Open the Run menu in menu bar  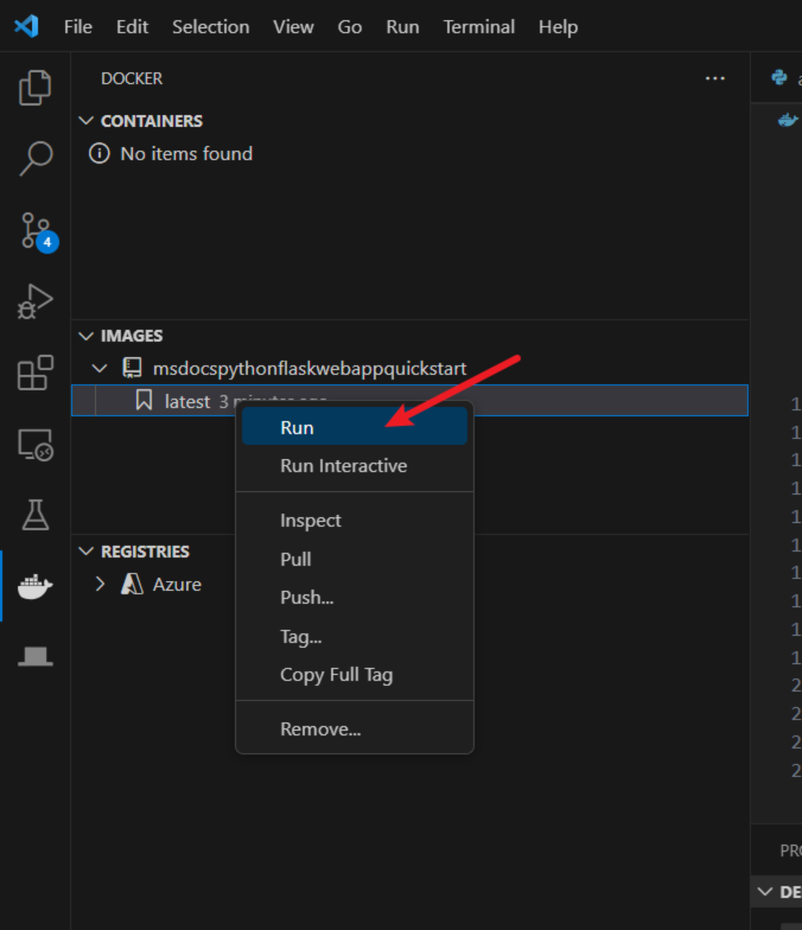(x=402, y=27)
